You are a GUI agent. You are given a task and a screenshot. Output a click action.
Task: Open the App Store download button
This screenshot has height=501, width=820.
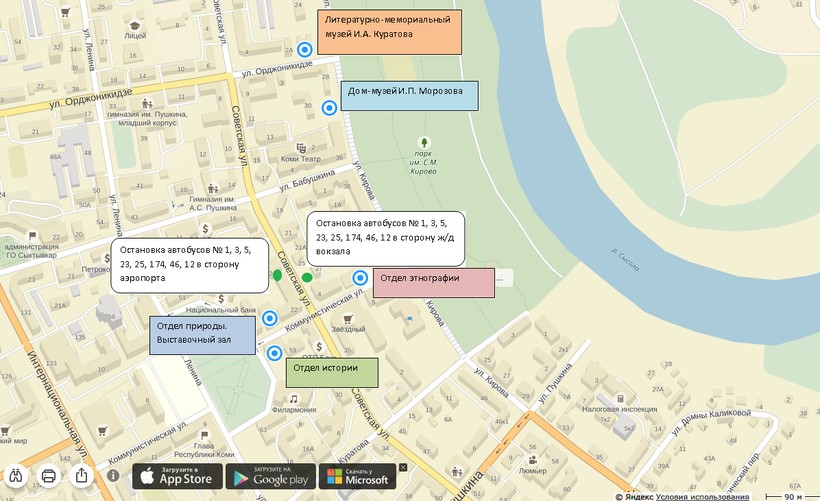(x=175, y=476)
